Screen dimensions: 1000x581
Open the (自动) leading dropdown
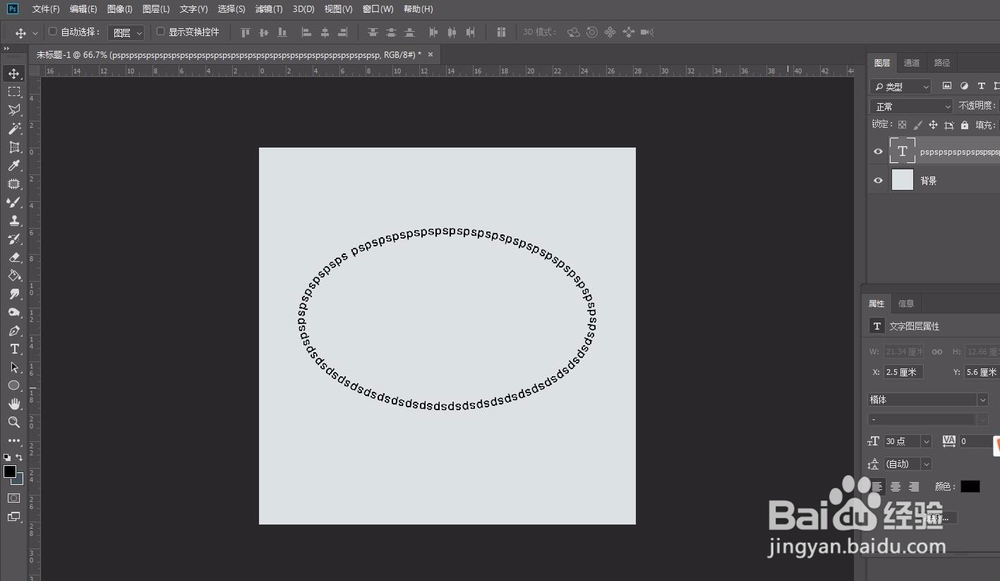click(x=926, y=464)
